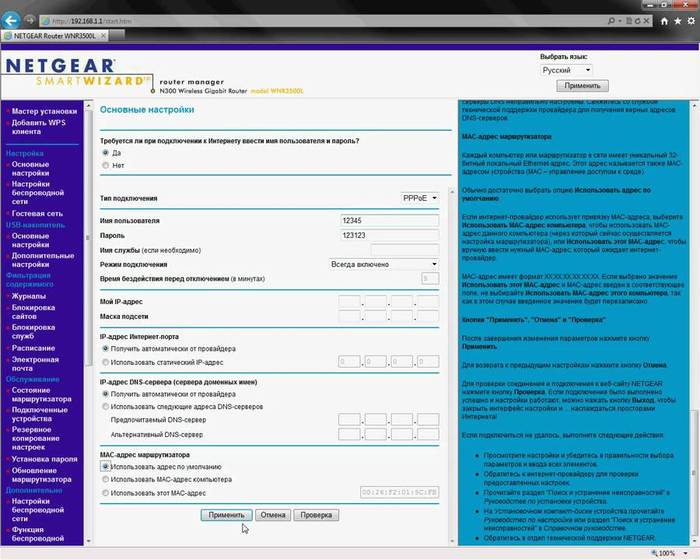Open Настройки беспроводной сети under Настройка

(38, 192)
